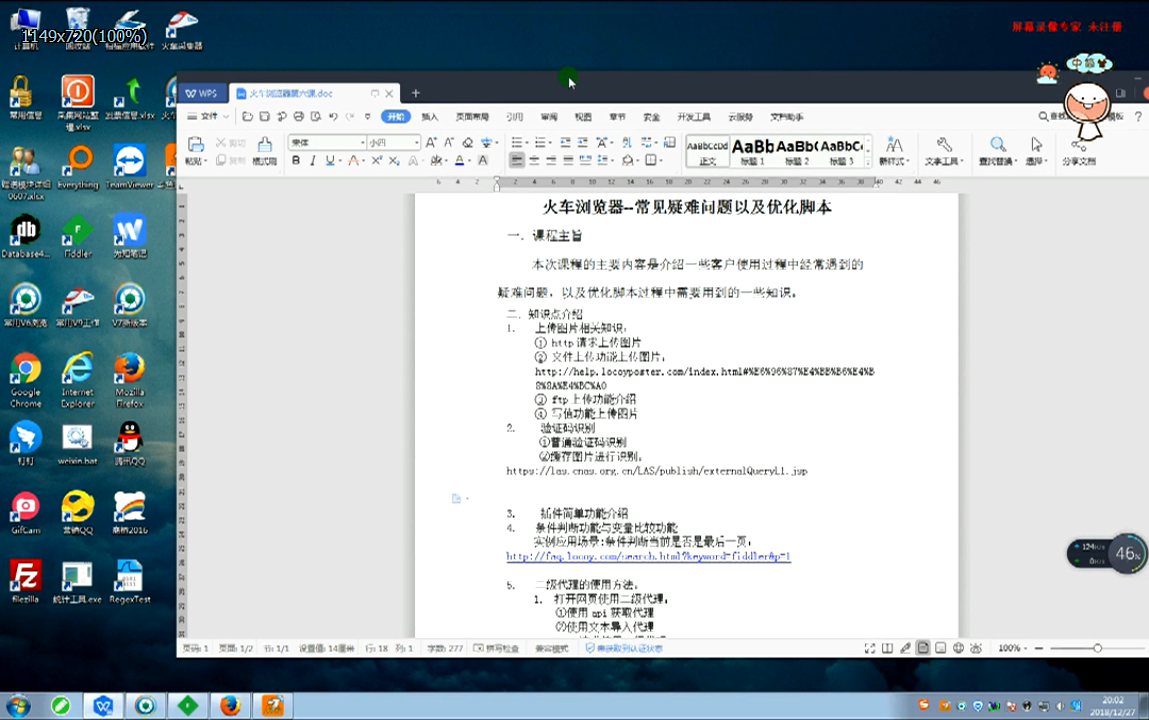Click the 分享文档 share document button
Image resolution: width=1149 pixels, height=720 pixels.
point(1079,152)
